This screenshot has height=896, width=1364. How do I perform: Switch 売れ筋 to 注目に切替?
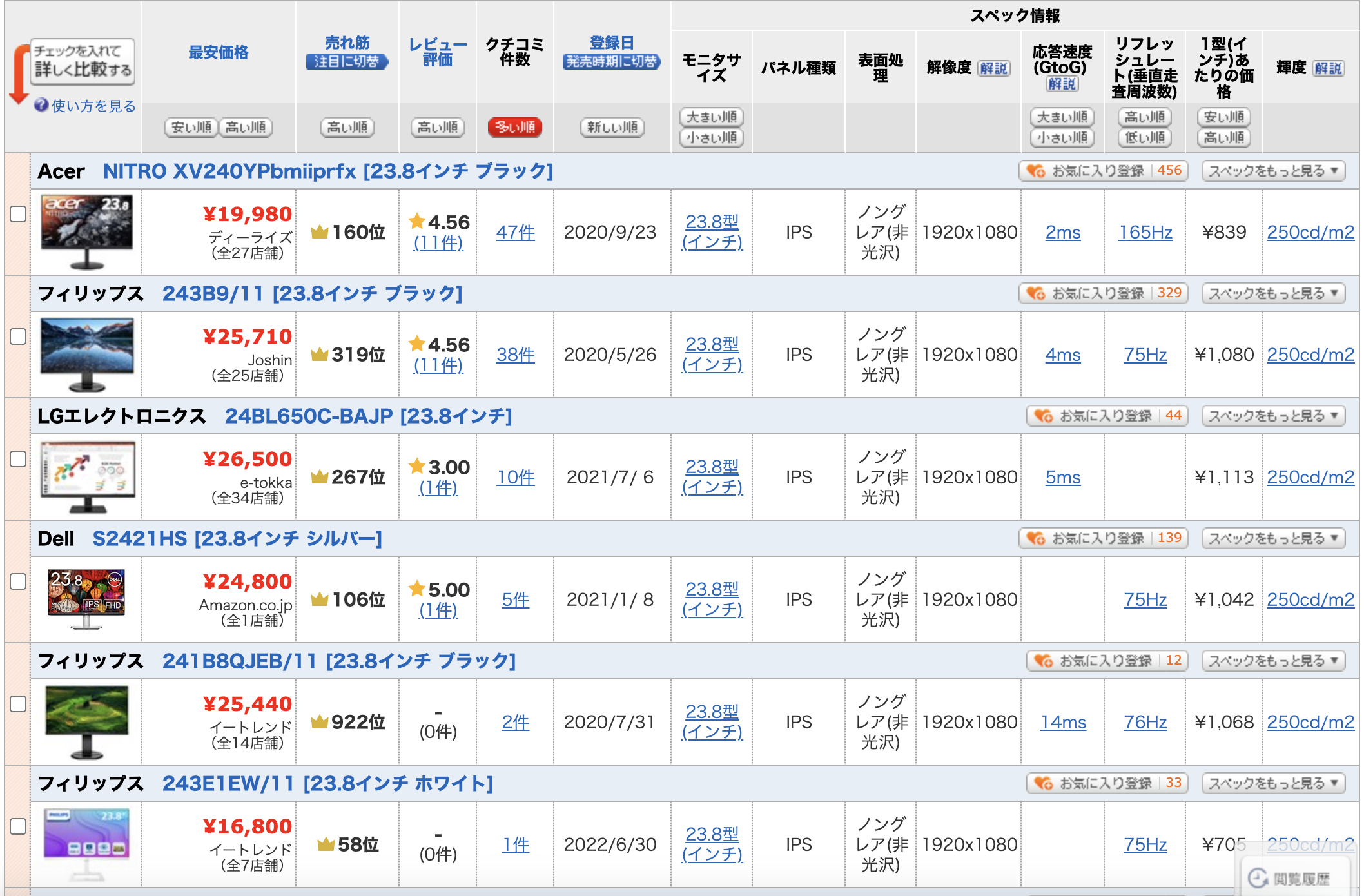pos(347,62)
